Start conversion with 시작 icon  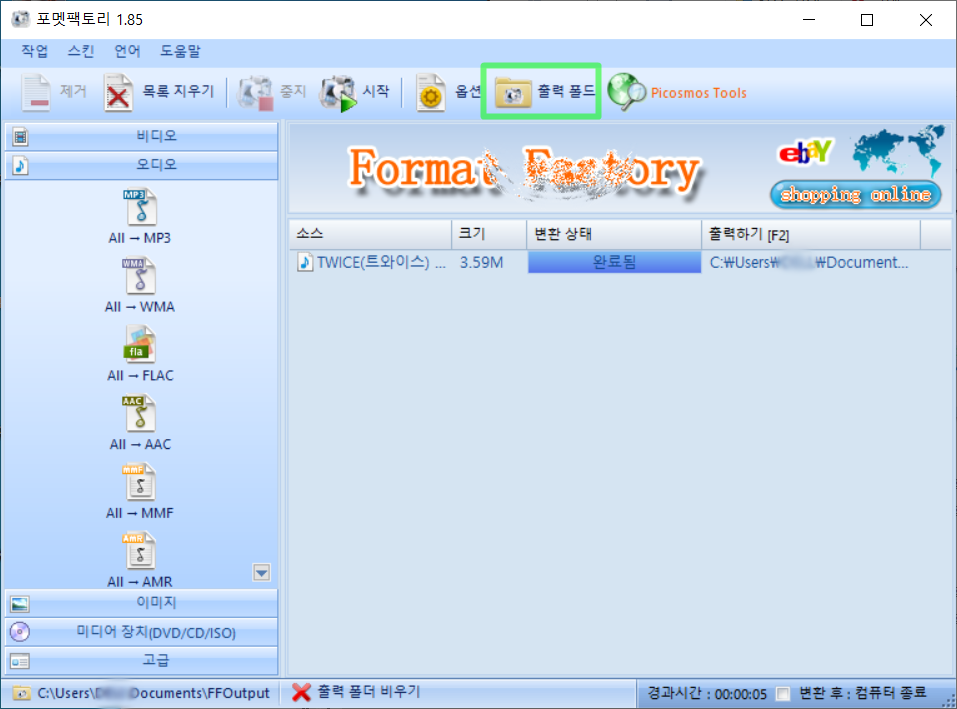tap(338, 93)
